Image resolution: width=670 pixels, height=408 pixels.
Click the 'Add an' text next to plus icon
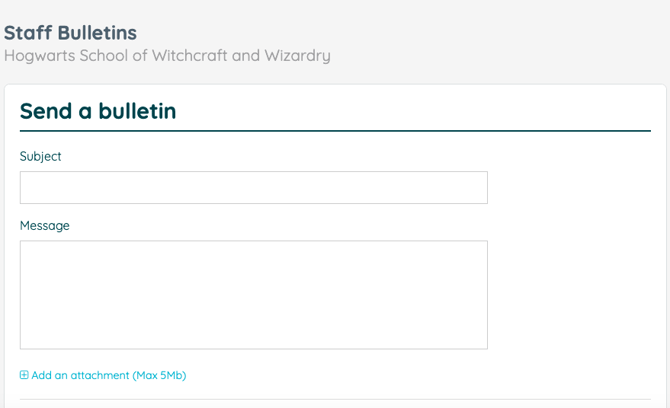click(x=50, y=375)
